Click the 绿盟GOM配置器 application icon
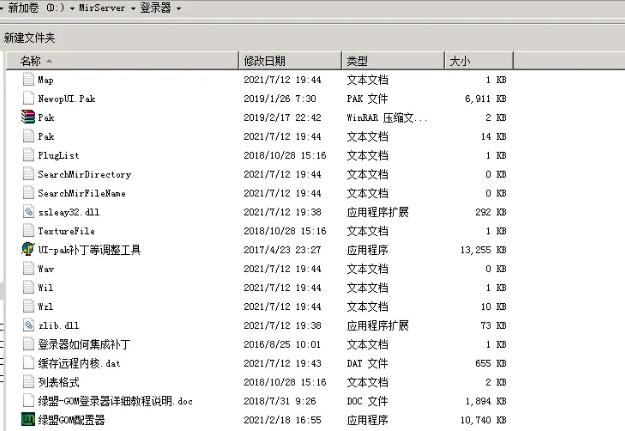 28,419
